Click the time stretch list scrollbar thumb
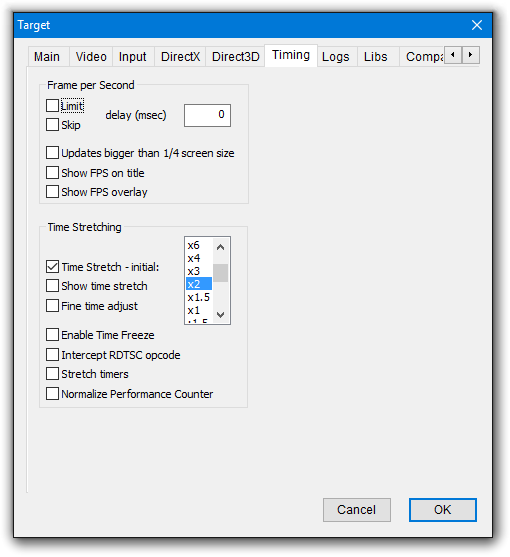510x557 pixels. [x=221, y=273]
